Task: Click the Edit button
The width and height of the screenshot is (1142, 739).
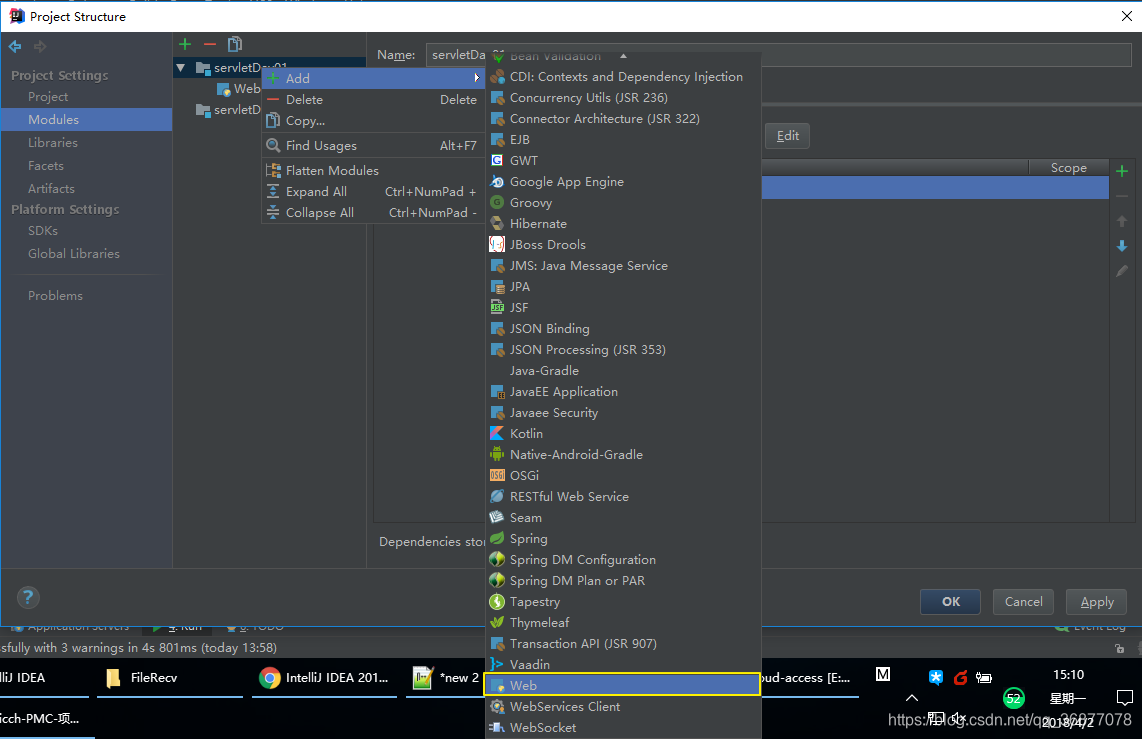Action: tap(787, 135)
